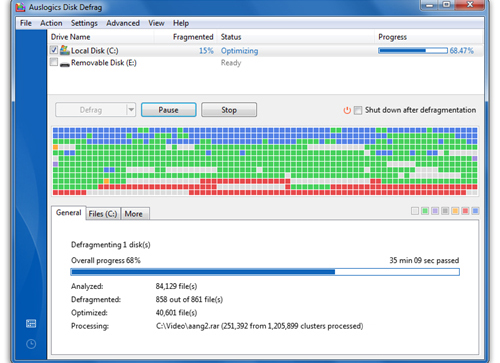Open the Action menu

pyautogui.click(x=51, y=23)
